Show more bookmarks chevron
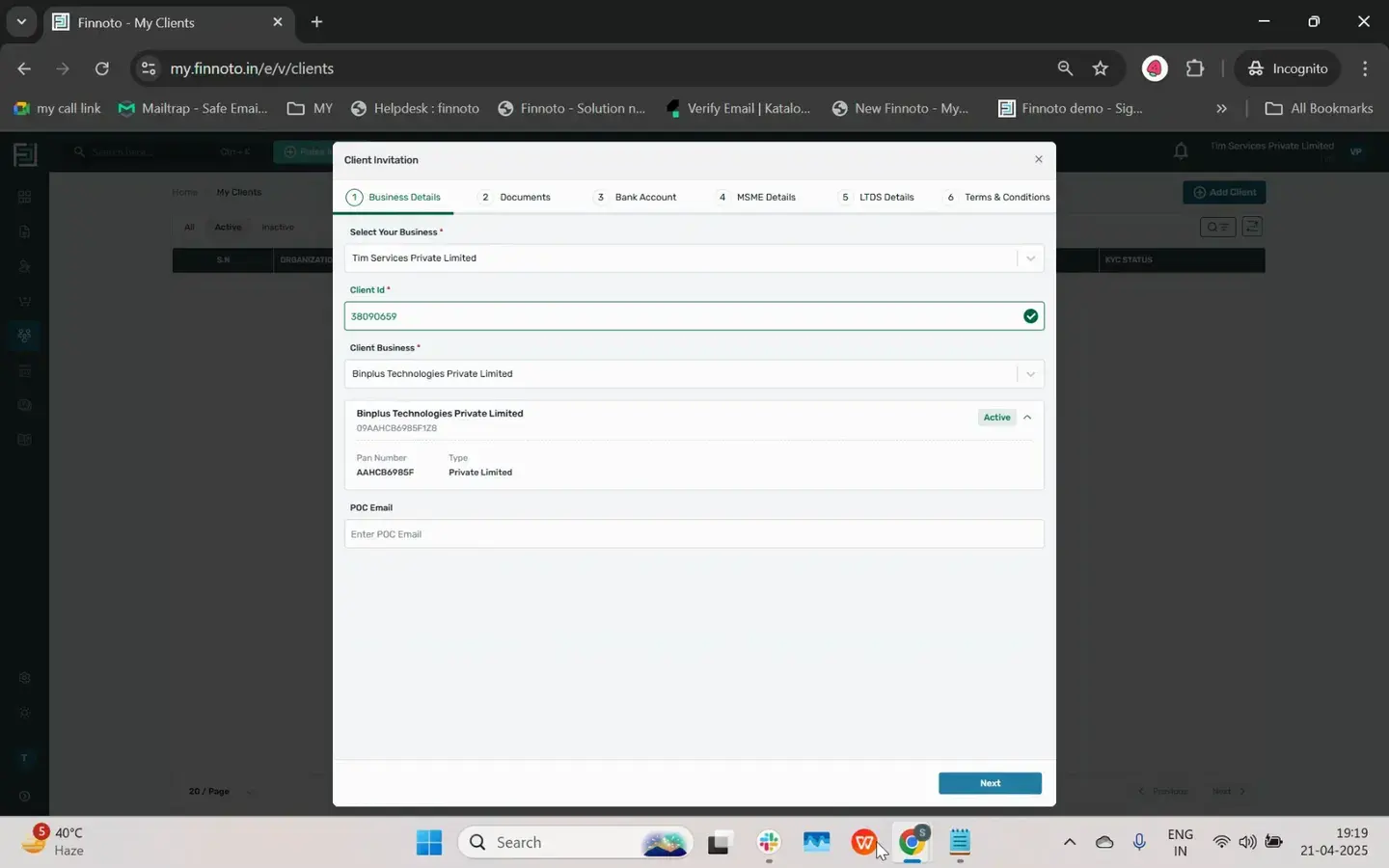Screen dimensions: 1389x868 (x=1221, y=108)
